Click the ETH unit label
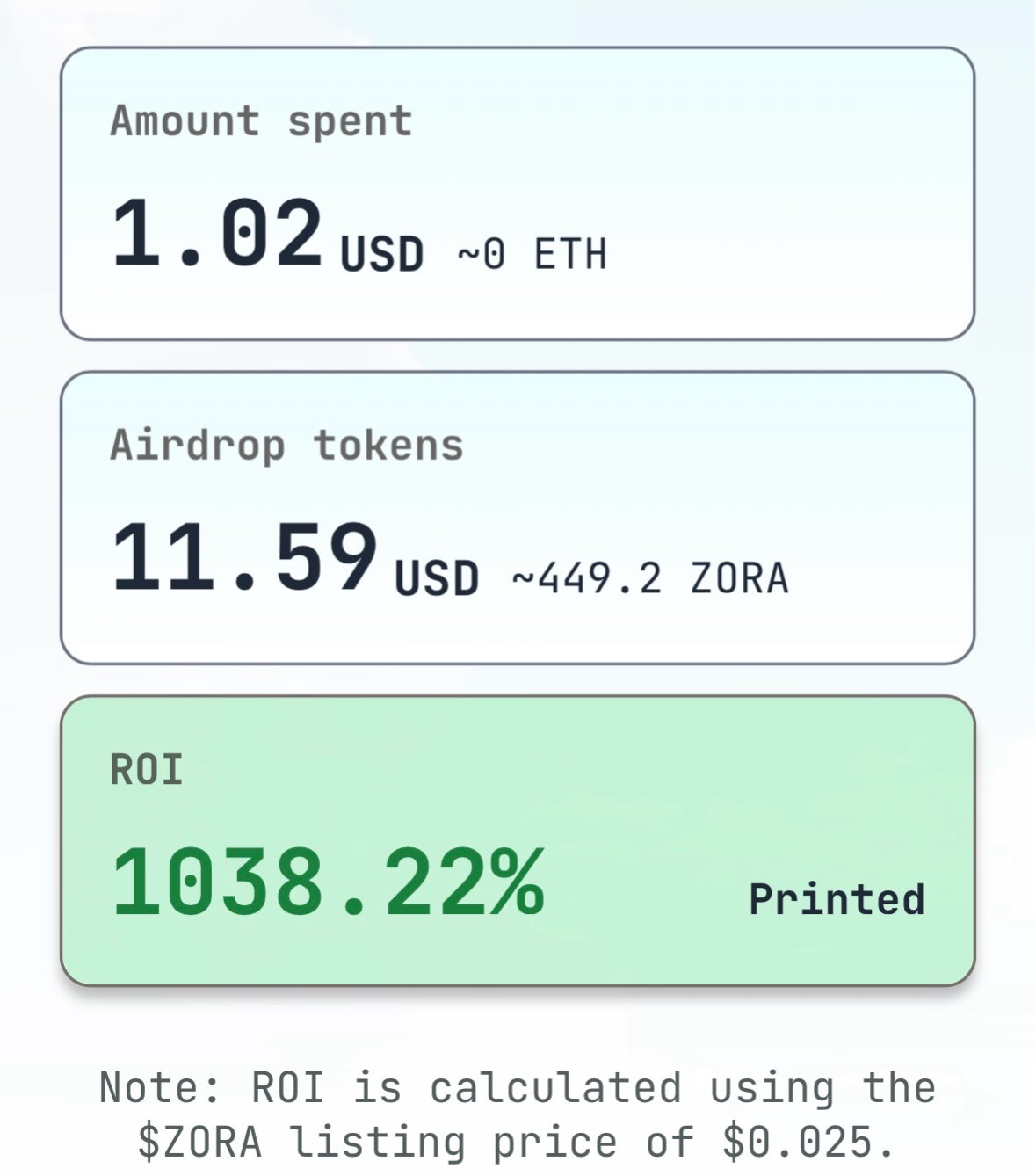This screenshot has height=1176, width=1036. (x=571, y=255)
